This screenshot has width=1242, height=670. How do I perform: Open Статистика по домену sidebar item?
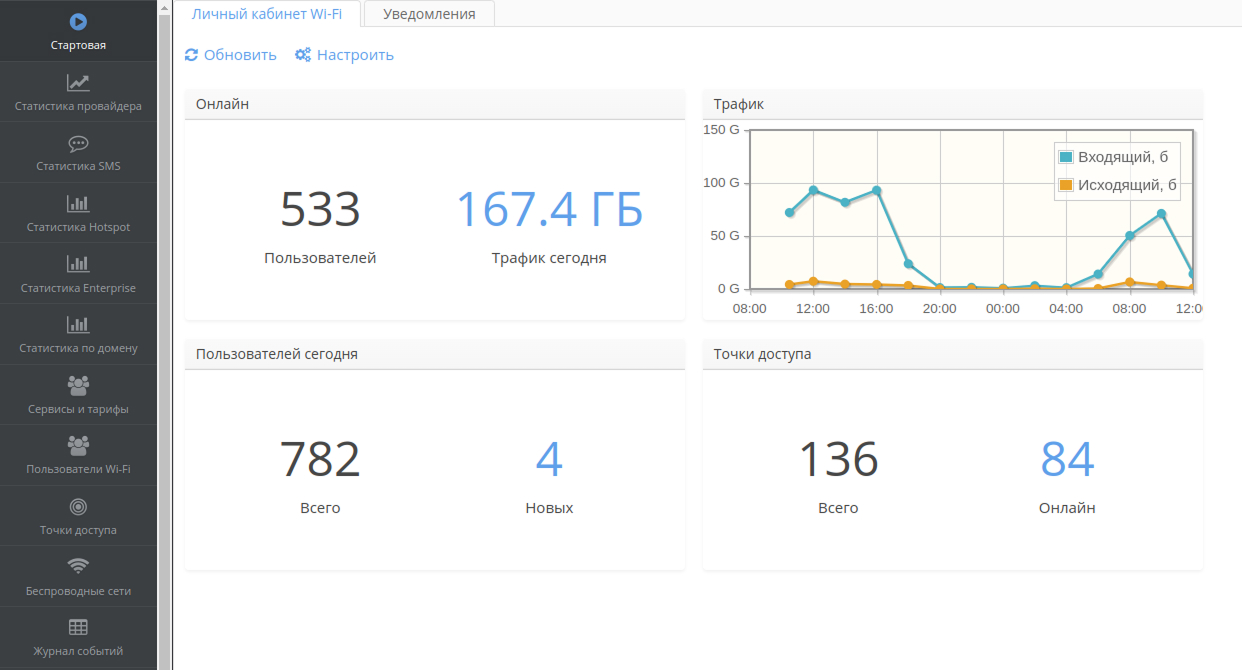78,334
